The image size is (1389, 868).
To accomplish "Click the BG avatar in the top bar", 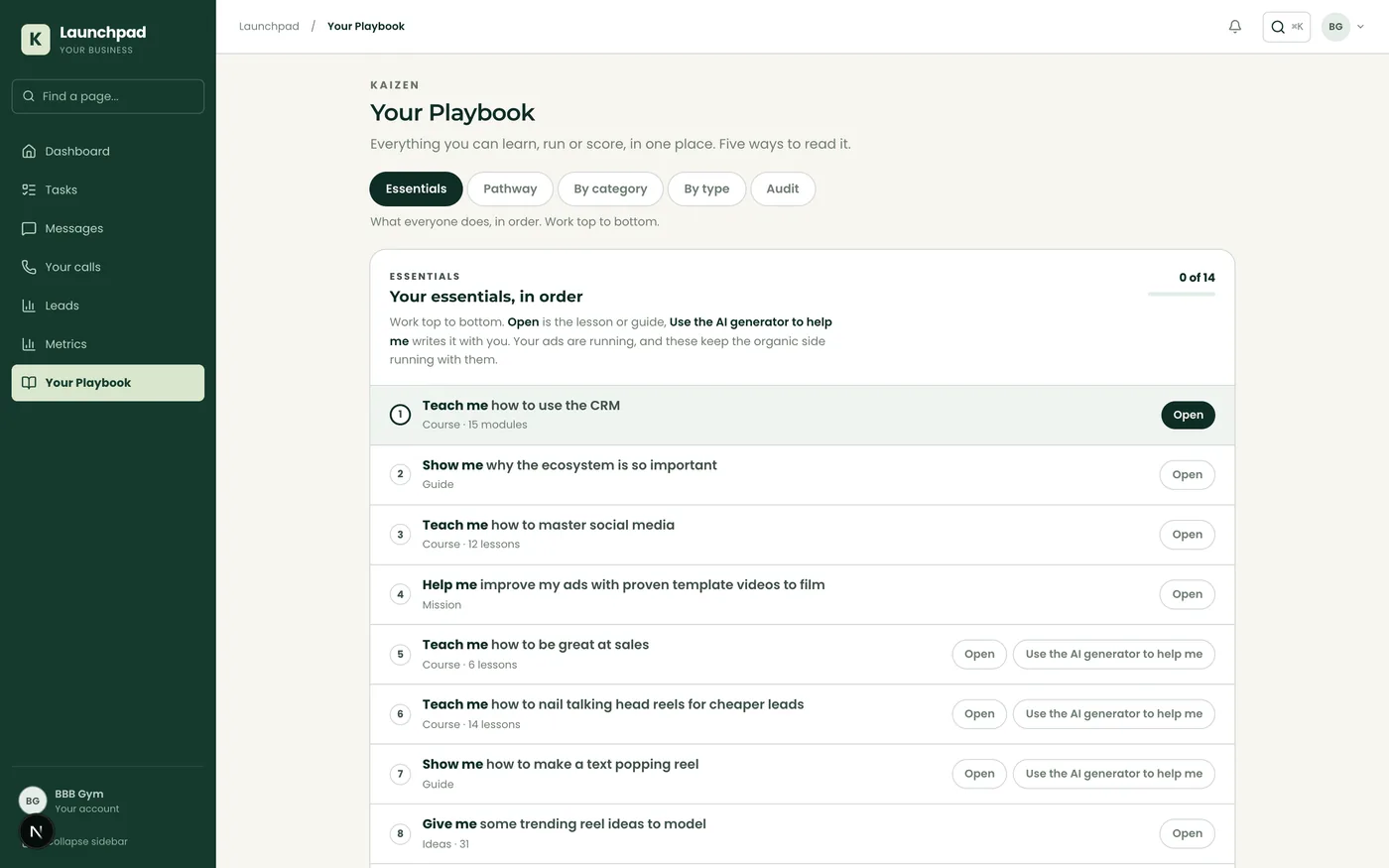I will (1335, 27).
